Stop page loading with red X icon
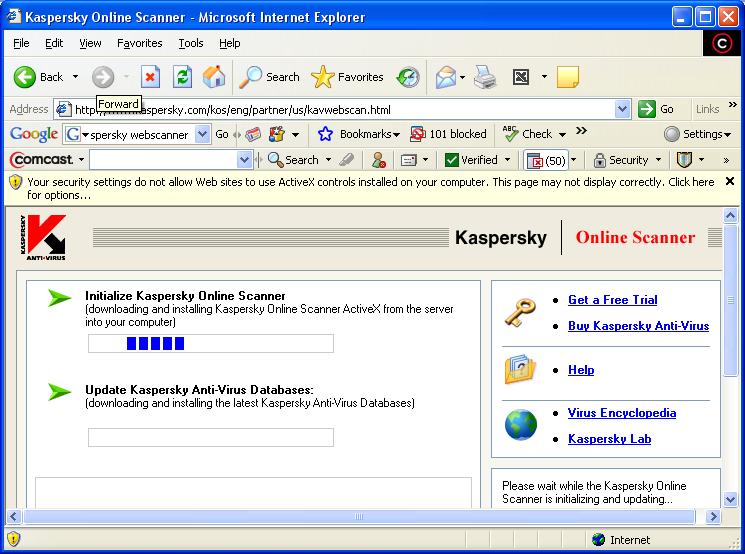Screen dimensions: 745x554 (x=150, y=77)
